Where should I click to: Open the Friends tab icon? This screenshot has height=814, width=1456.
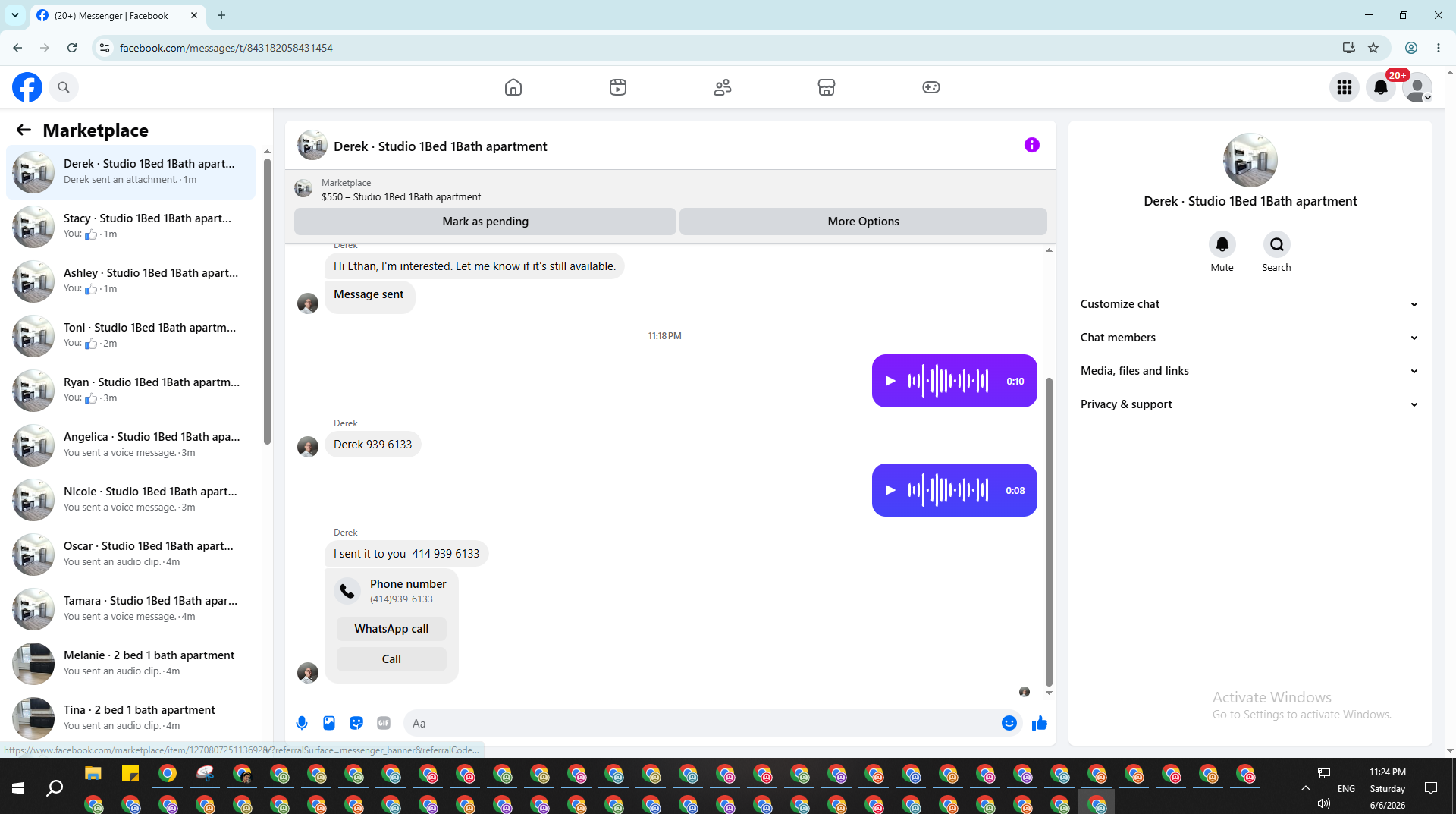723,87
